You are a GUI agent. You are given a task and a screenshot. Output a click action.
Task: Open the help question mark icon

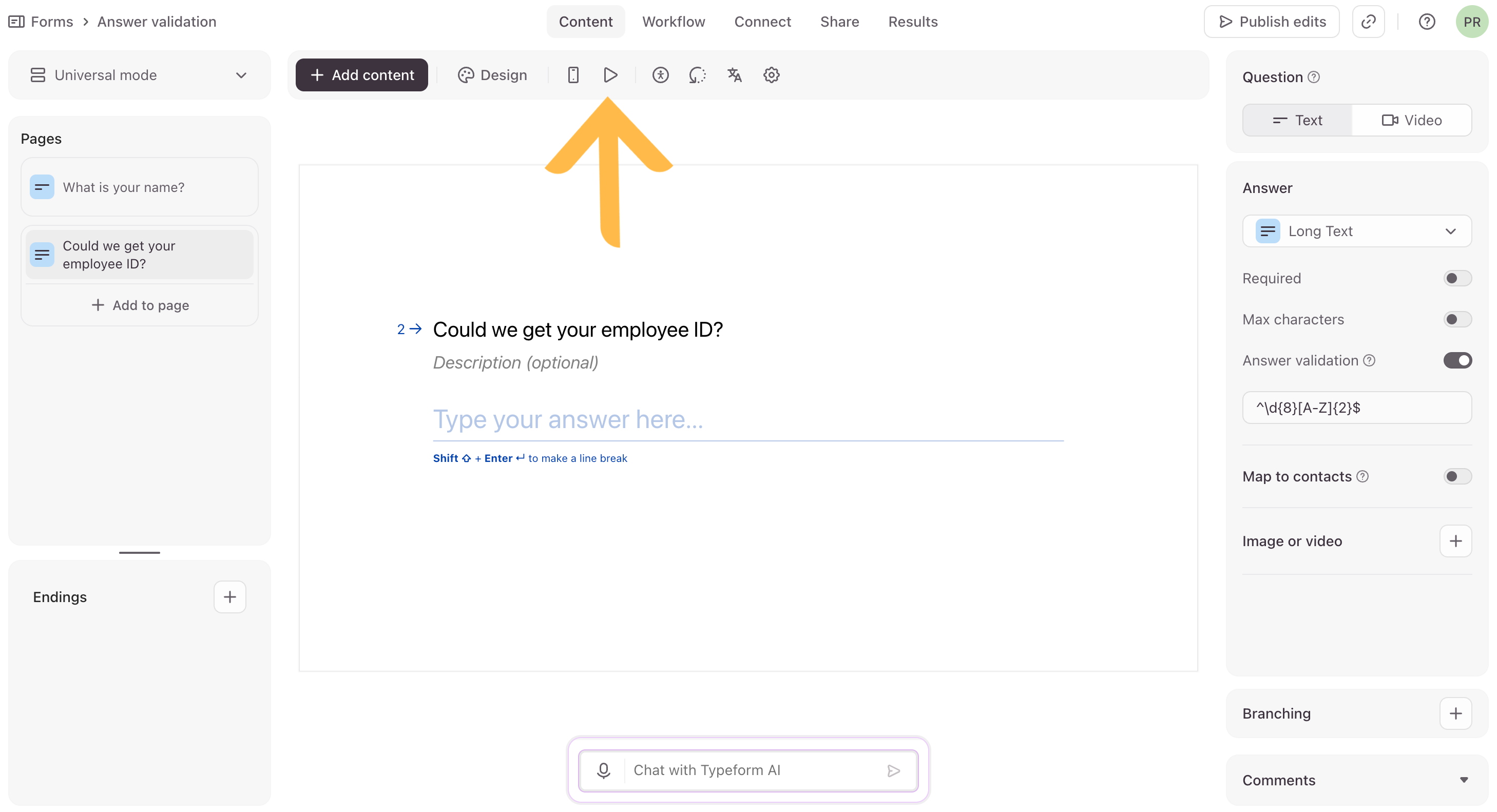[x=1427, y=22]
